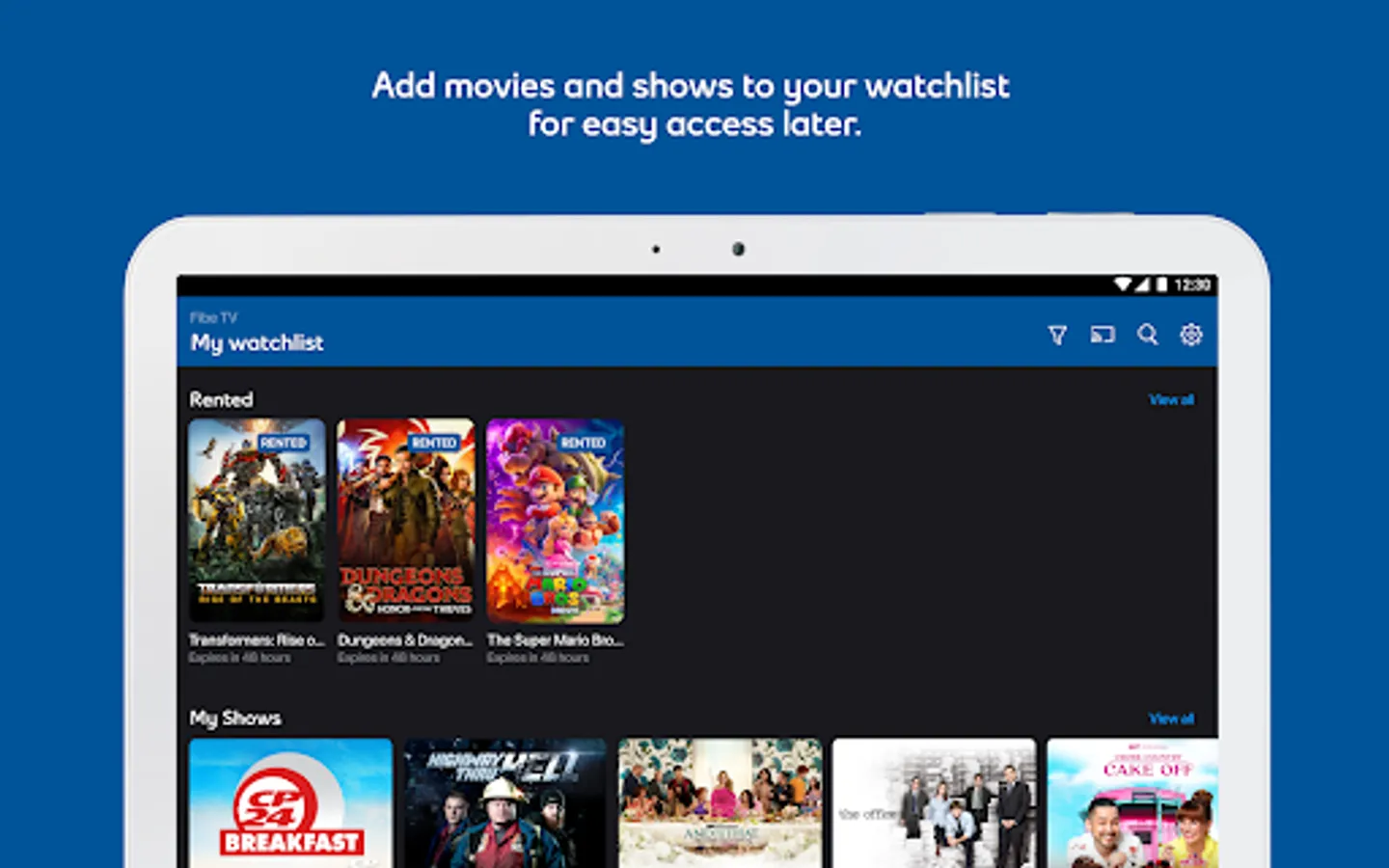Select the Cake Off show tile

click(x=1132, y=802)
